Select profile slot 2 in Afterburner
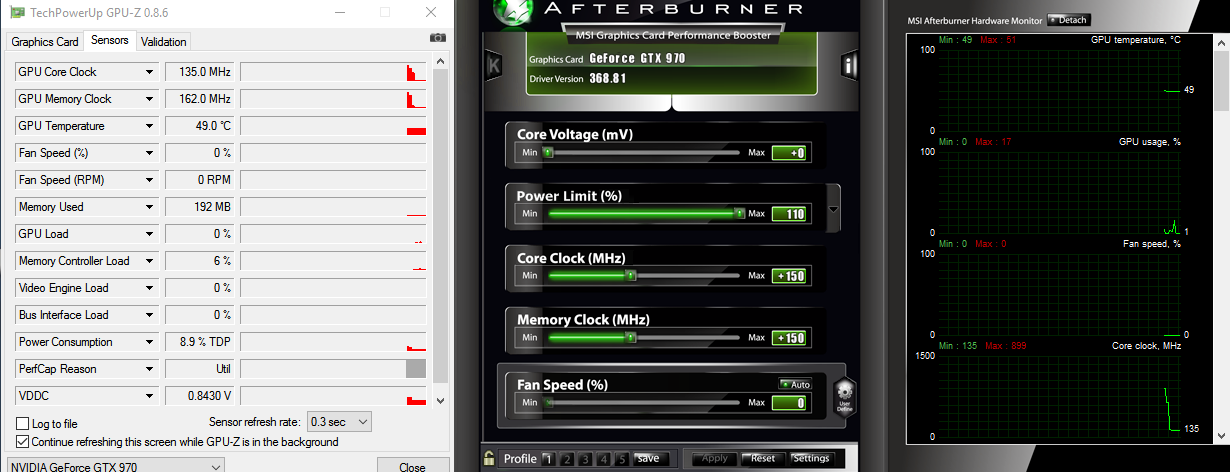The width and height of the screenshot is (1230, 472). [x=567, y=459]
